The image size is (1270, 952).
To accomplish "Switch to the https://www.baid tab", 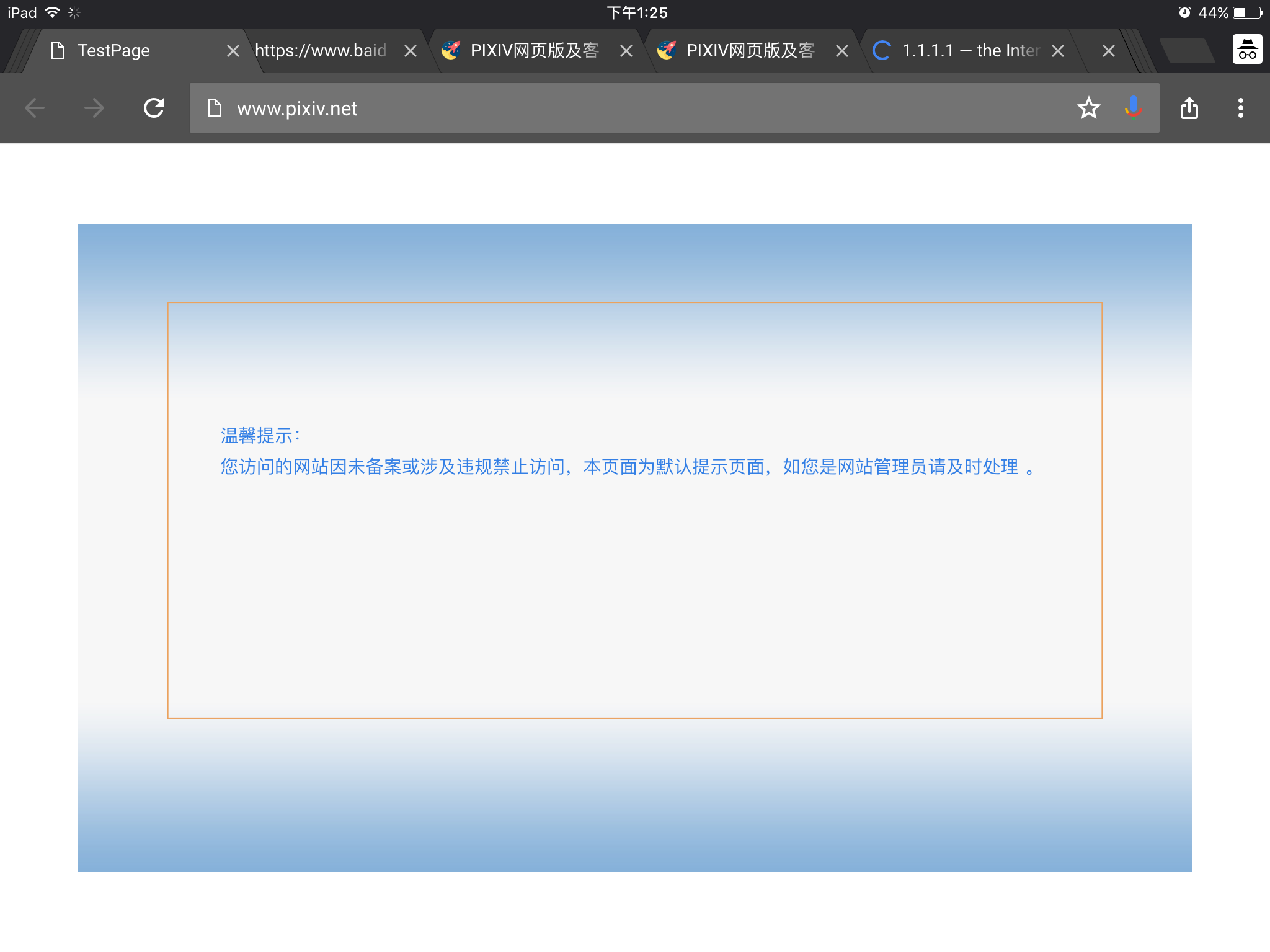I will [x=320, y=51].
